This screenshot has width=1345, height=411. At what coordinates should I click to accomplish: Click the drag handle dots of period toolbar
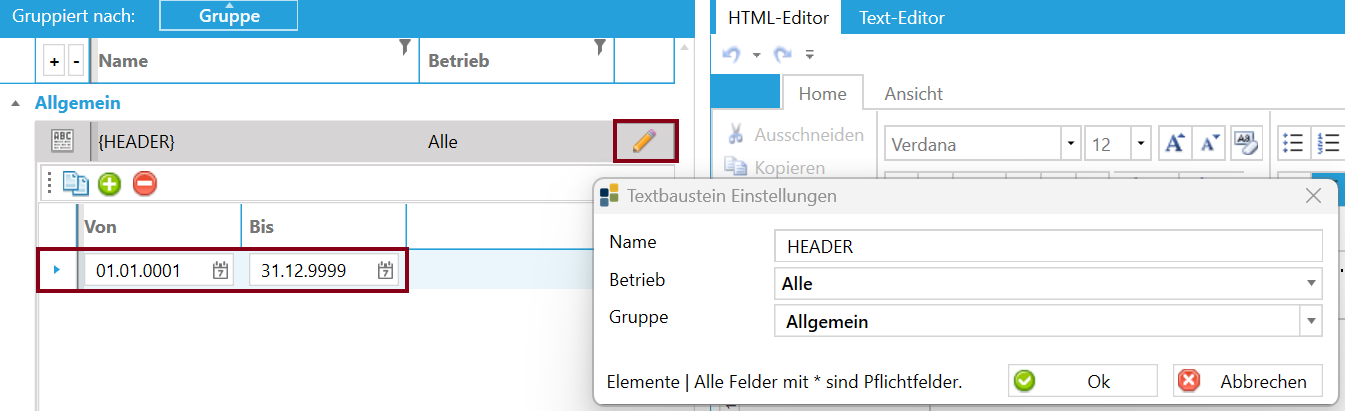(x=48, y=183)
